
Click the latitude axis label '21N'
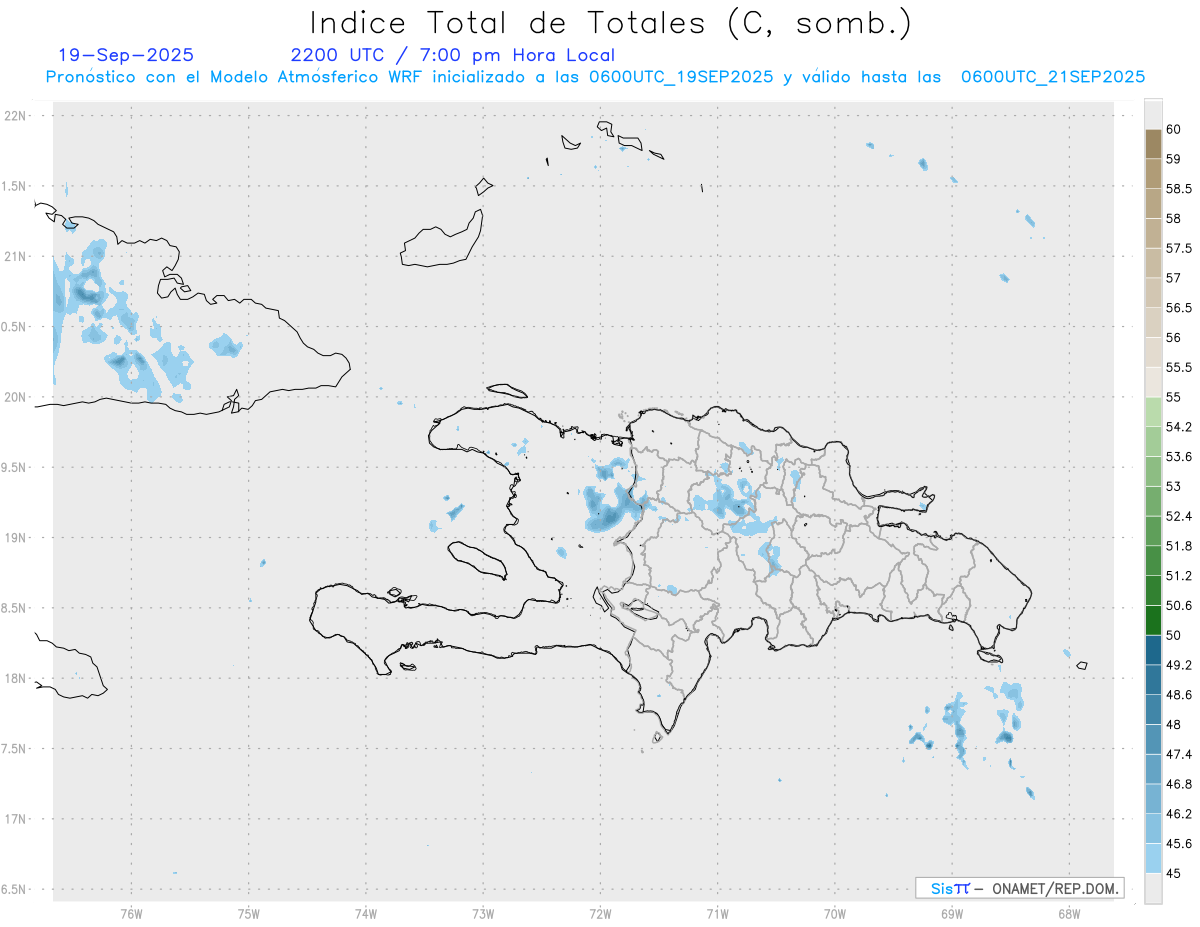tap(17, 256)
